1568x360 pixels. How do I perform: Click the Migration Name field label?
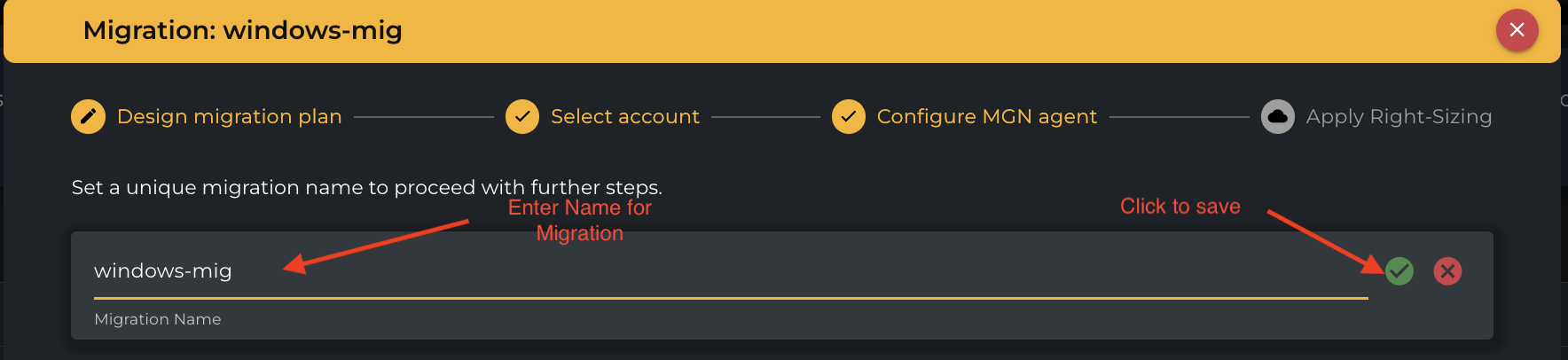(x=158, y=319)
